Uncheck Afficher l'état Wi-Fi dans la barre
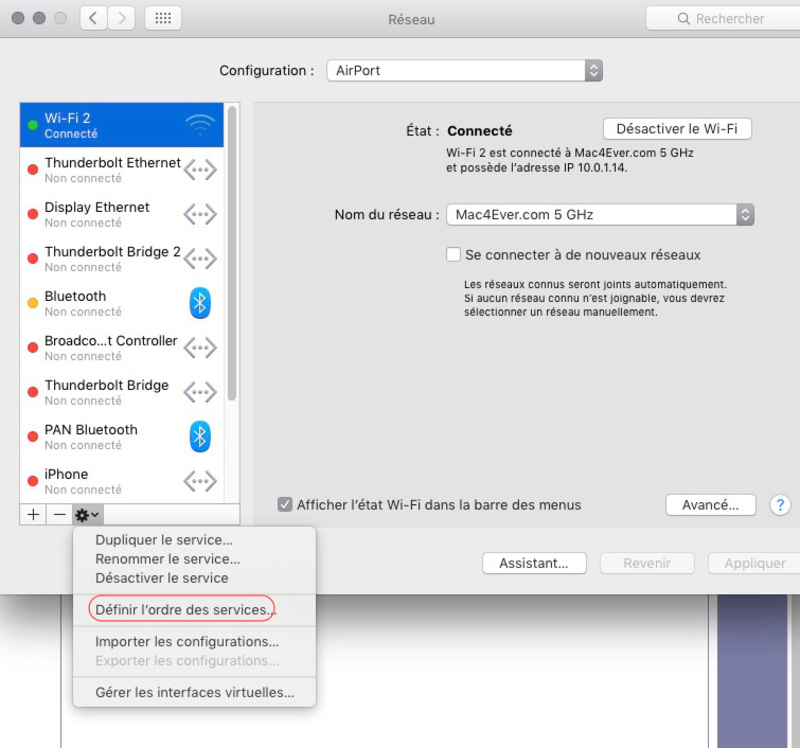This screenshot has width=800, height=748. 285,505
